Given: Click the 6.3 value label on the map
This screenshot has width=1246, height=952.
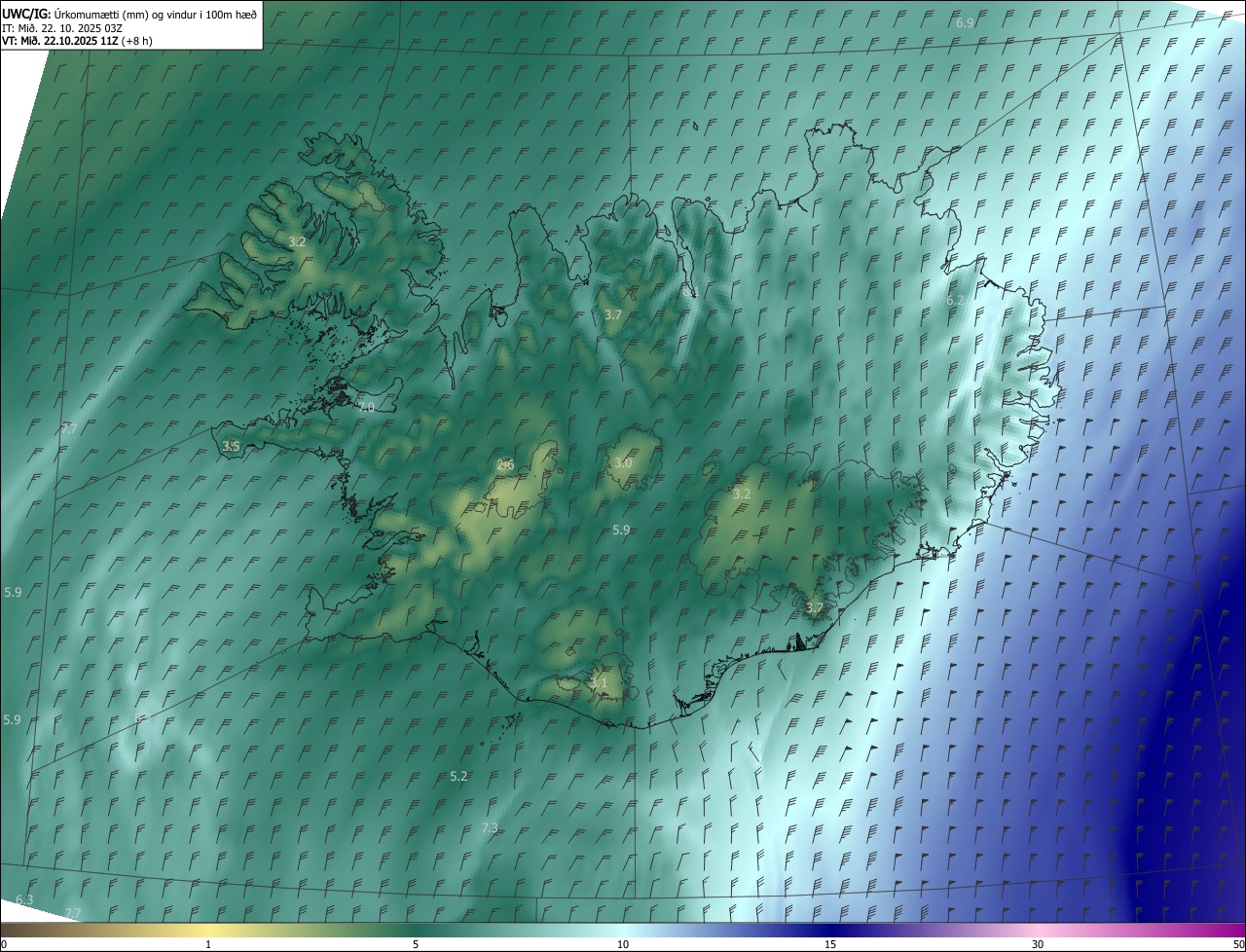Looking at the screenshot, I should (x=24, y=899).
